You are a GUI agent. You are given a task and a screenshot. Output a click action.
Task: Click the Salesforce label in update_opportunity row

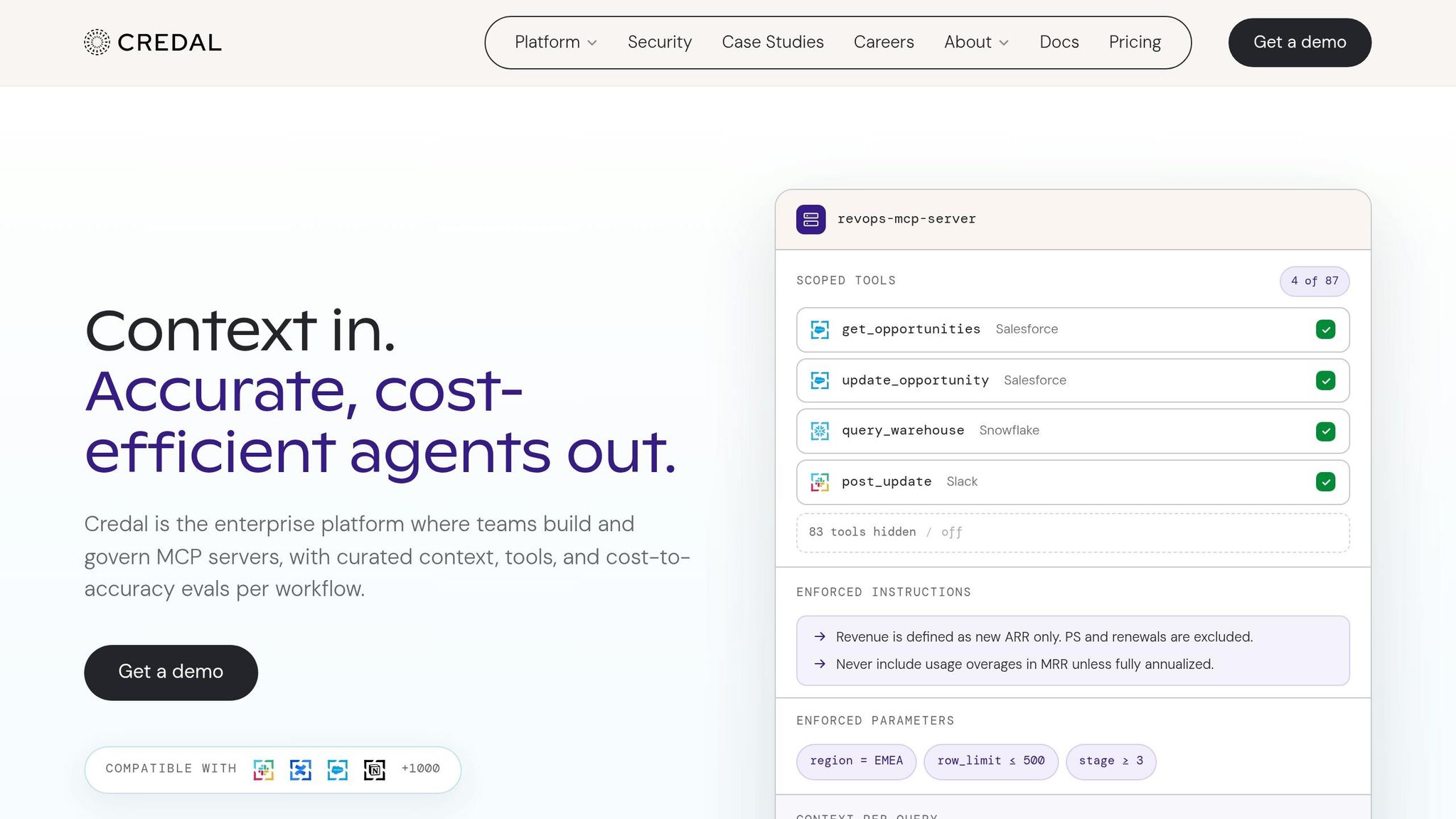1035,380
